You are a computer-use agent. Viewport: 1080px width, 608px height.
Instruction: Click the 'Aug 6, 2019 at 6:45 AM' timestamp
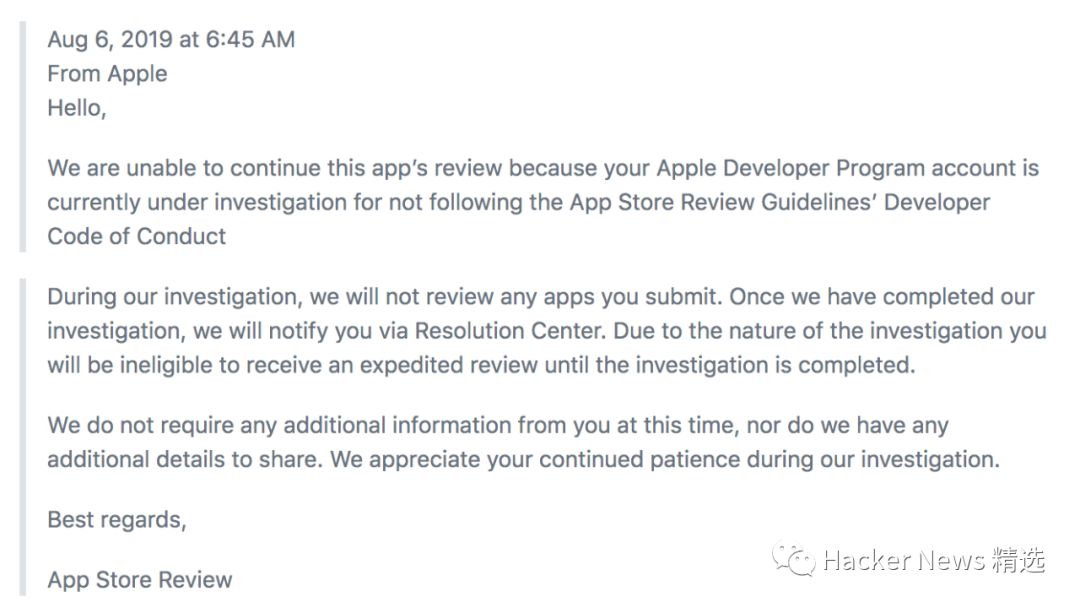171,39
